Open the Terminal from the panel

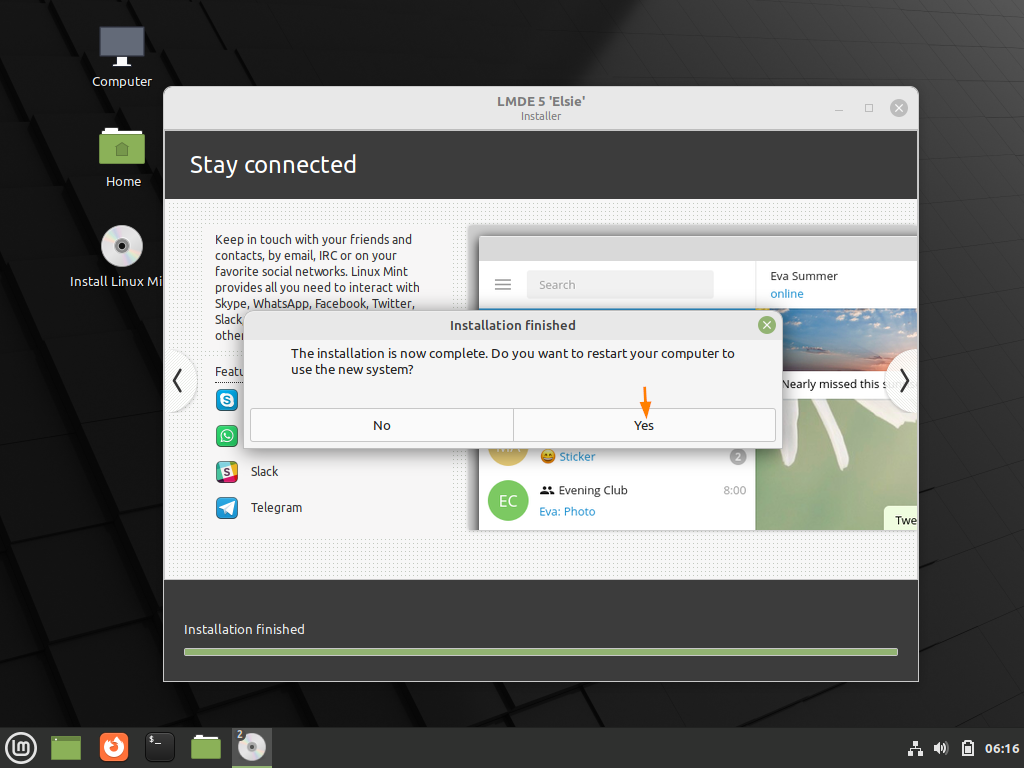coord(159,748)
